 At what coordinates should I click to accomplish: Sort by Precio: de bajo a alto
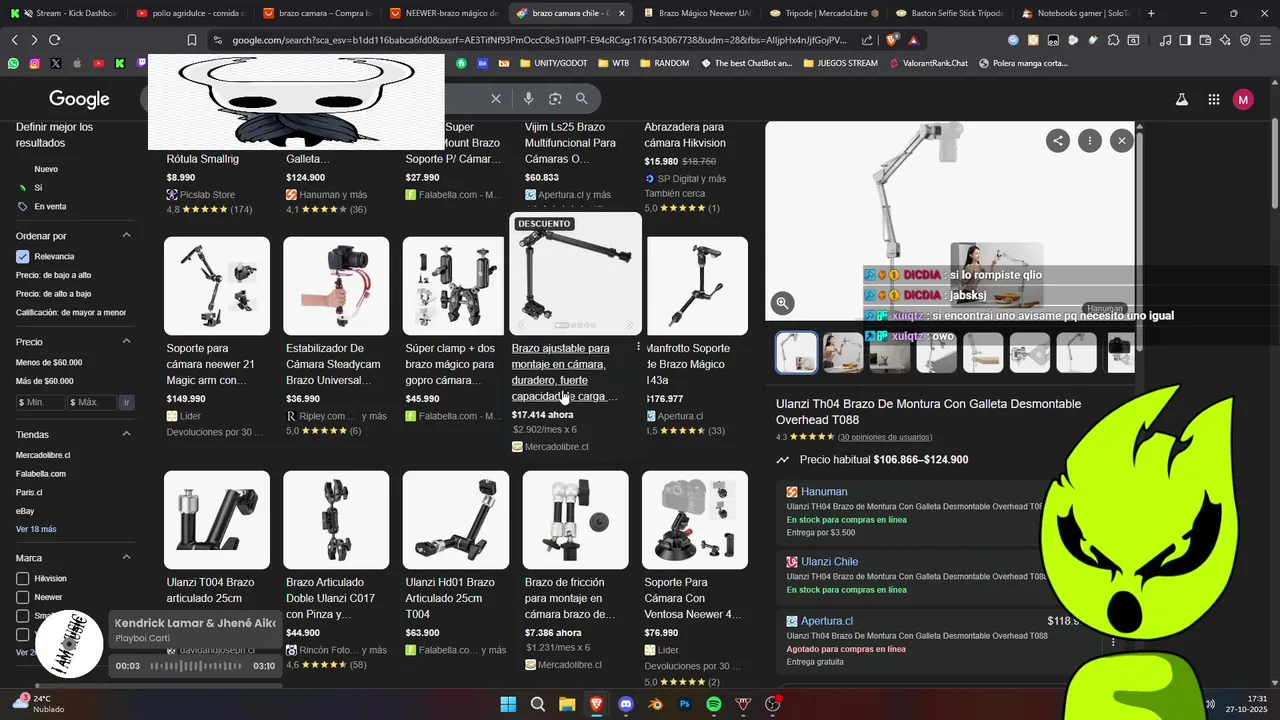(x=54, y=275)
